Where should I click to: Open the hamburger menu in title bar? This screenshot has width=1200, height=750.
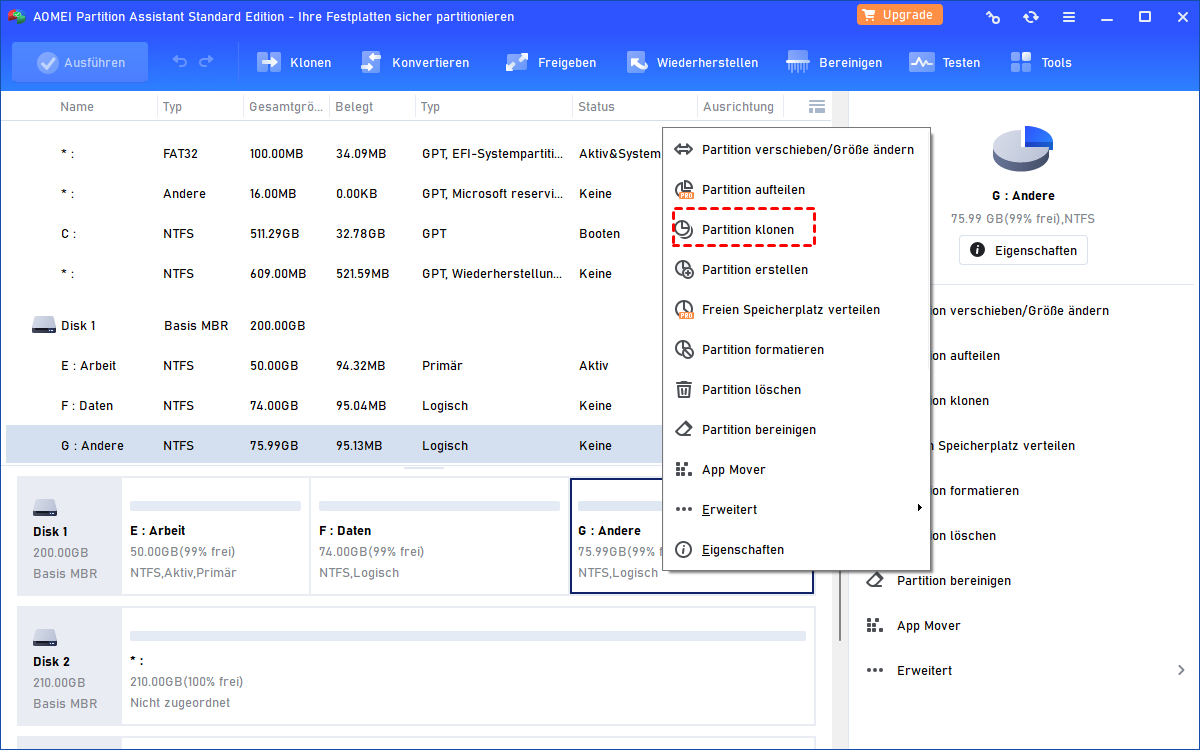pyautogui.click(x=1069, y=17)
